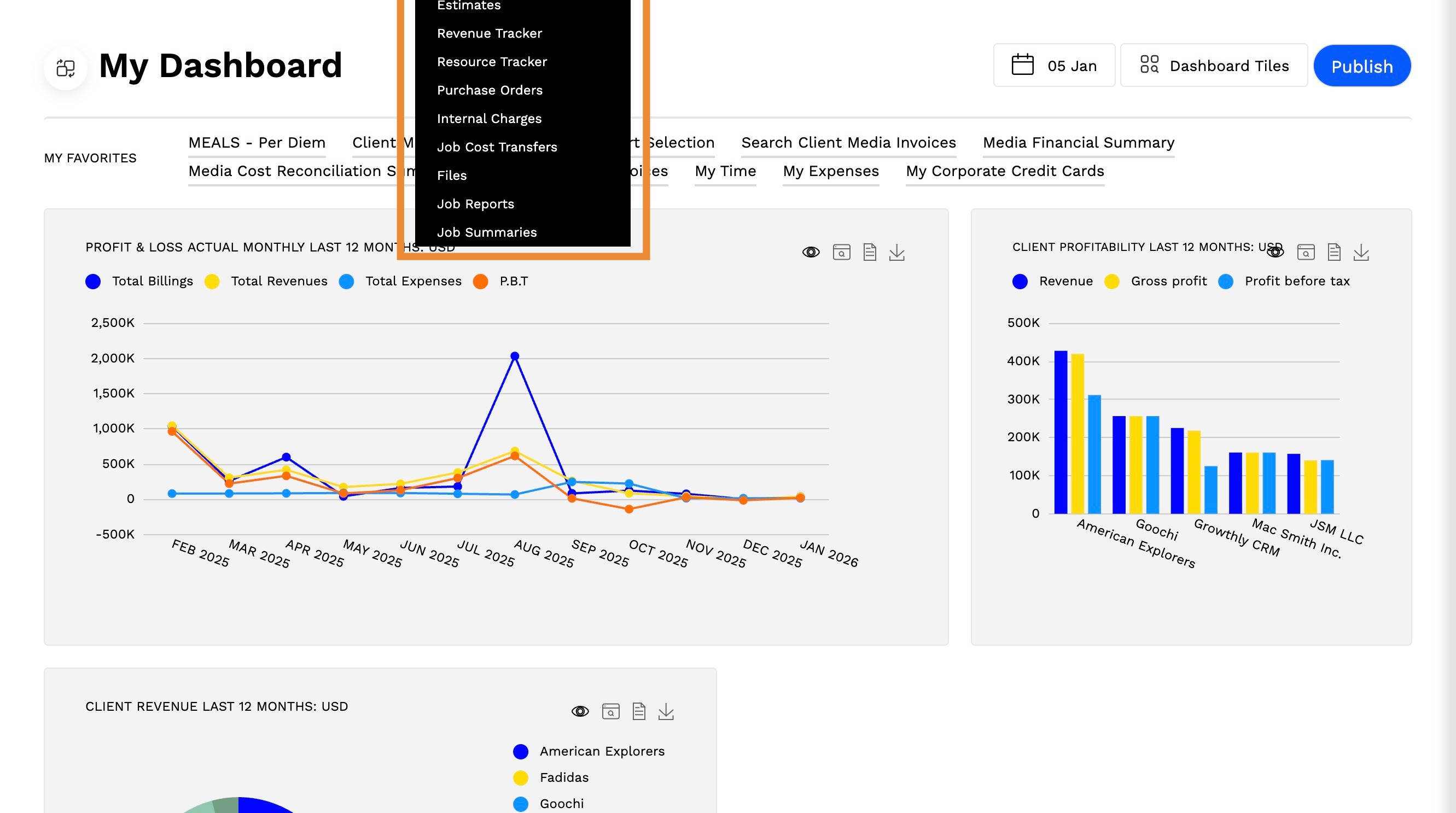Download the Profit & Loss chart
Screen dimensions: 1456x813
click(x=896, y=253)
